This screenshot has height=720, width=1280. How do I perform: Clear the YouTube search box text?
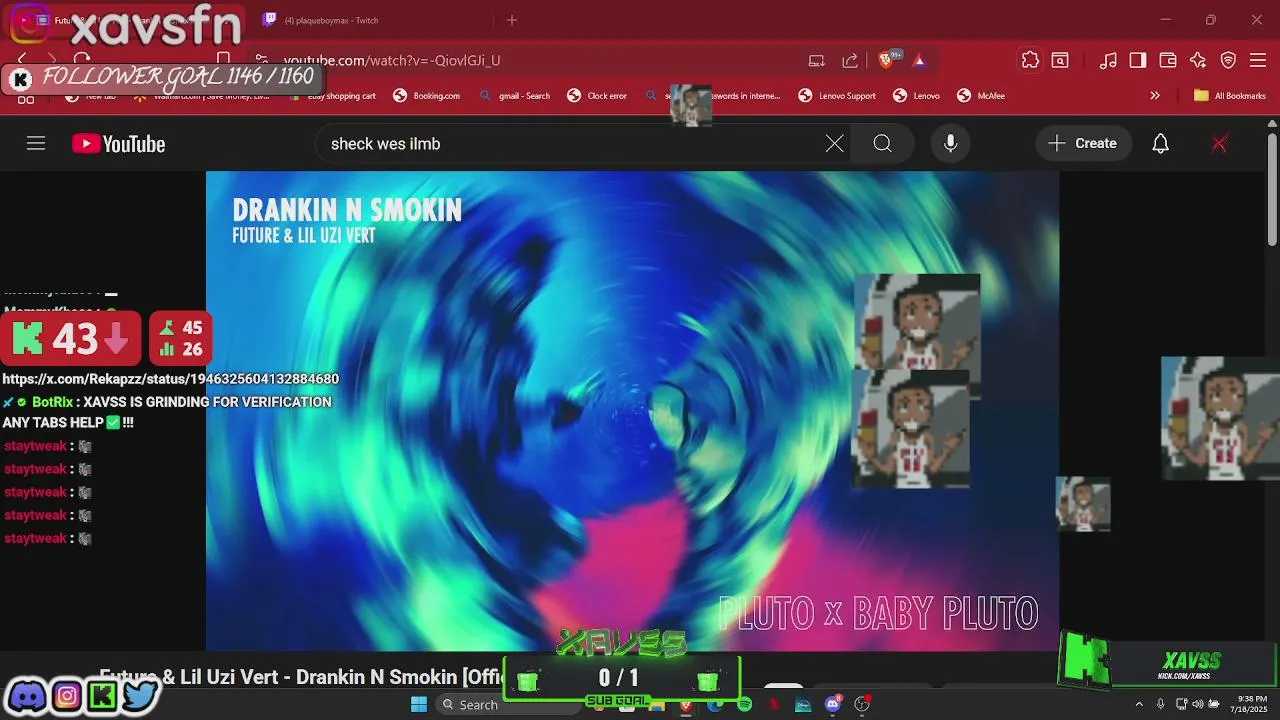[834, 144]
